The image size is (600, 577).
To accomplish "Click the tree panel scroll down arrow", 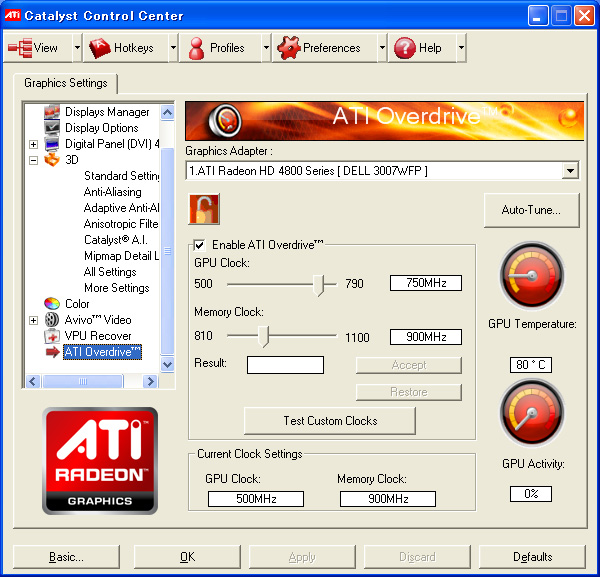I will [x=167, y=364].
